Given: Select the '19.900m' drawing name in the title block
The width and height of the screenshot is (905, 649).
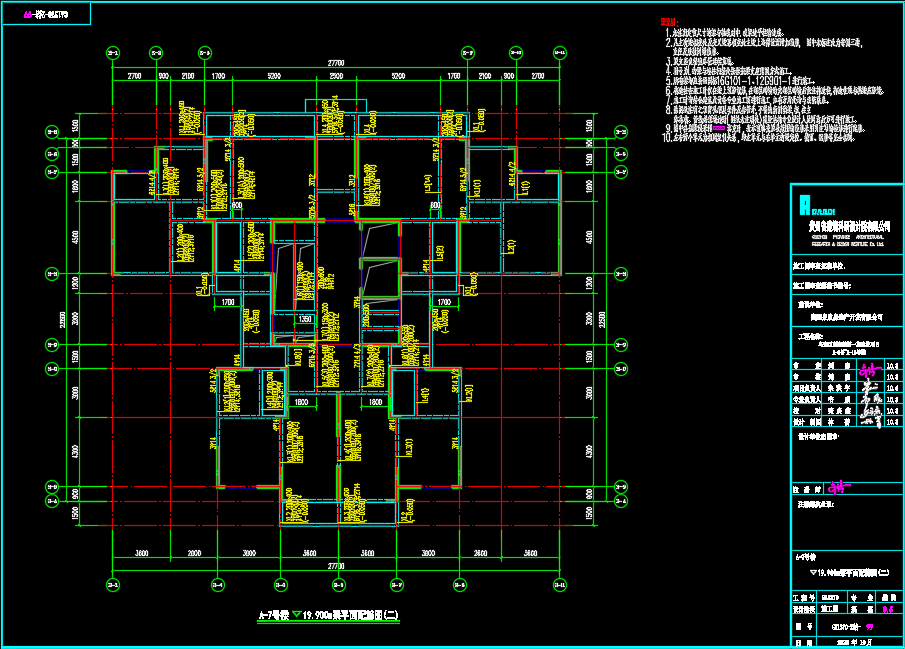Looking at the screenshot, I should (848, 573).
